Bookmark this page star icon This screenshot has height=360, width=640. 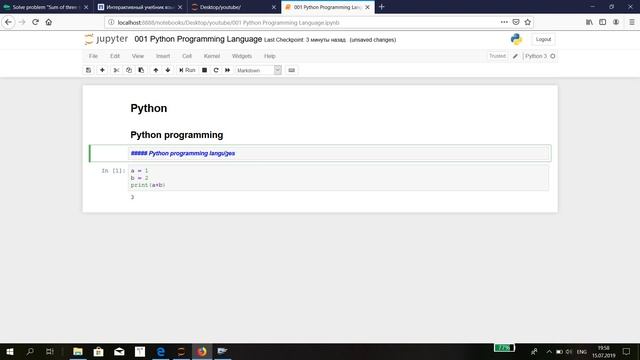pyautogui.click(x=528, y=22)
